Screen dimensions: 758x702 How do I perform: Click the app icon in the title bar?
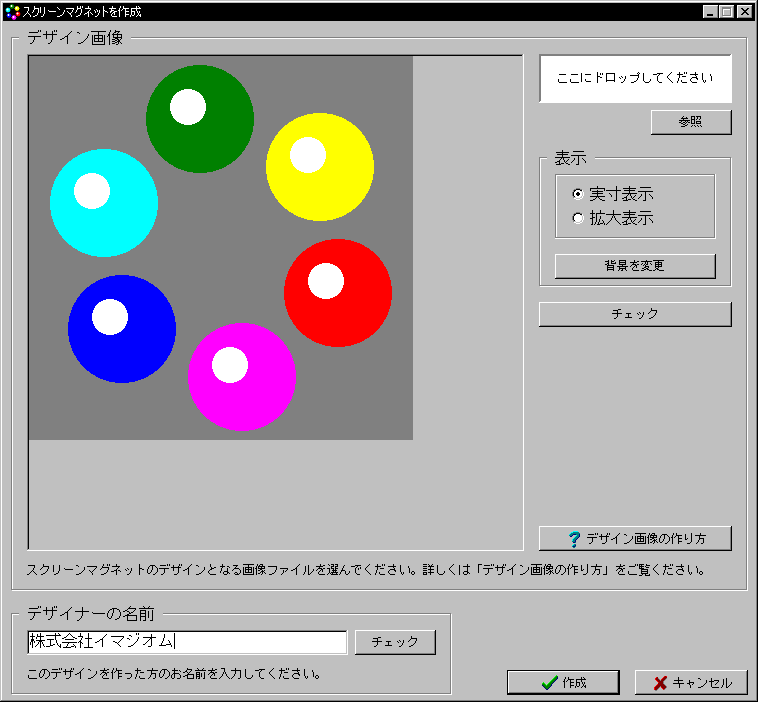coord(12,12)
